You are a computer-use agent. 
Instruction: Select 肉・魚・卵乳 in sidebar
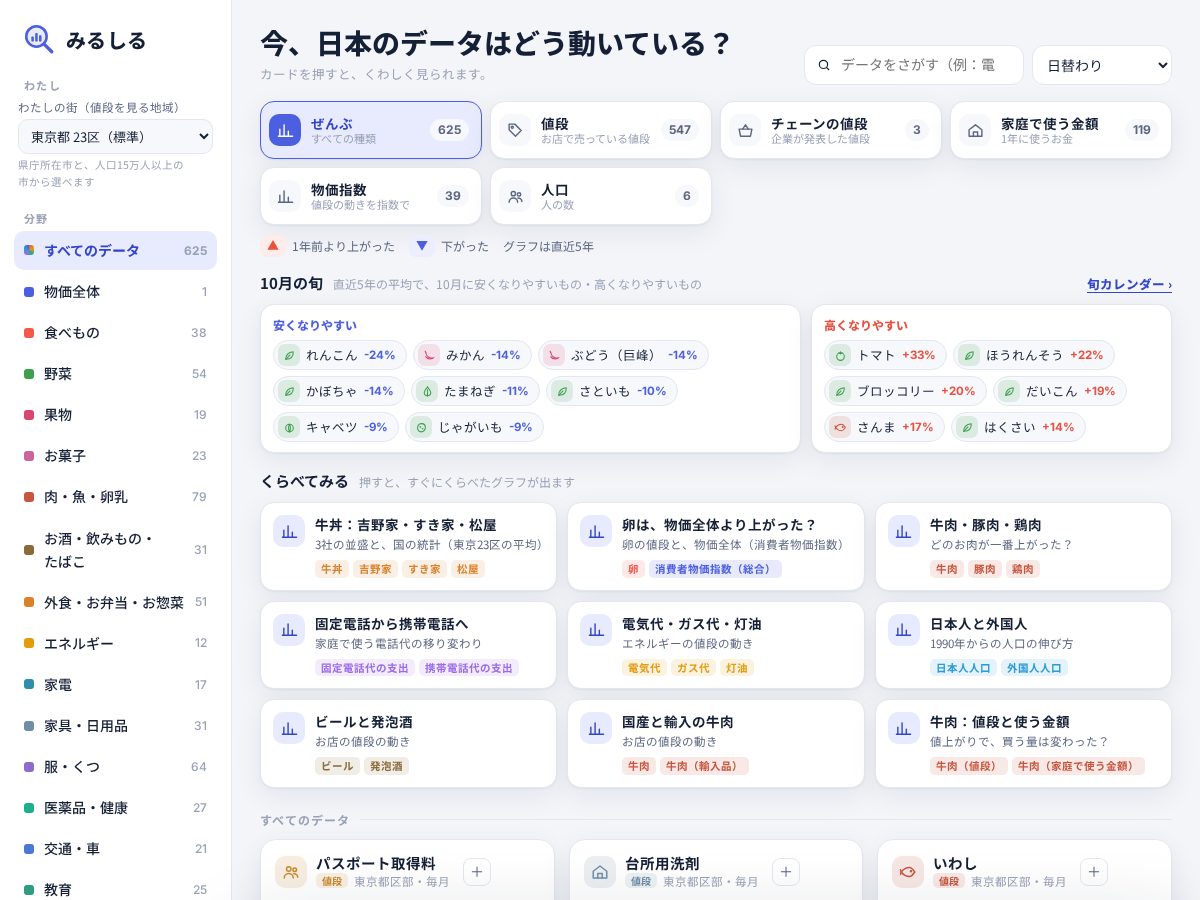[x=115, y=496]
